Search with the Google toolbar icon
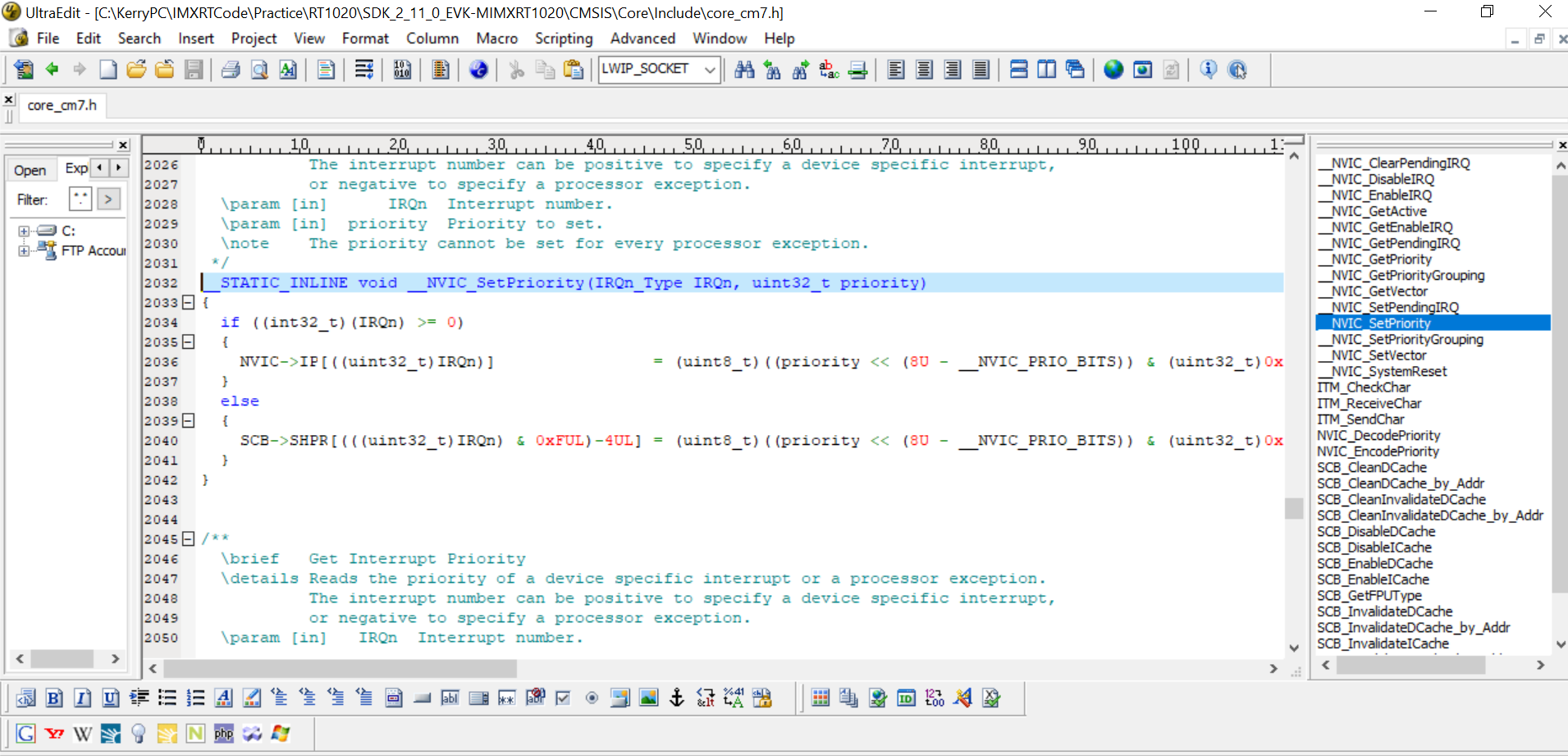 (25, 733)
